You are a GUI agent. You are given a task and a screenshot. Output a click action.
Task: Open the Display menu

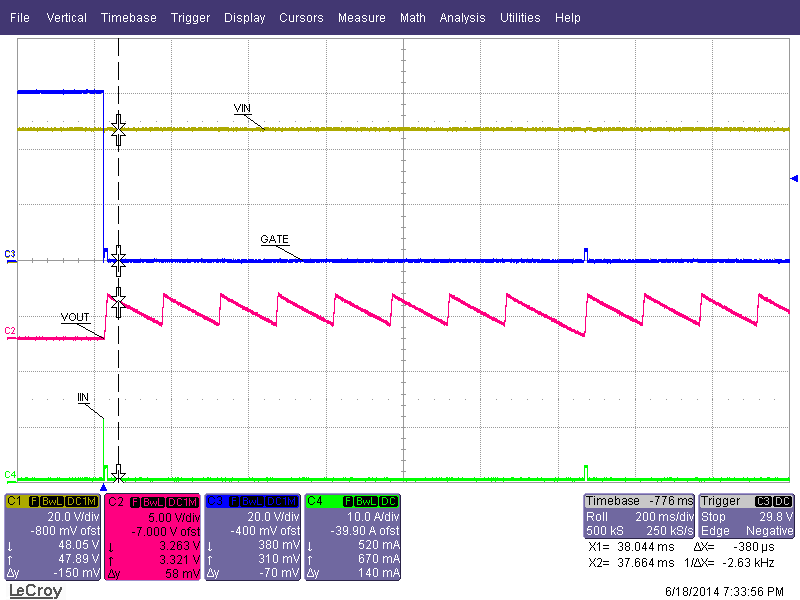click(x=244, y=17)
